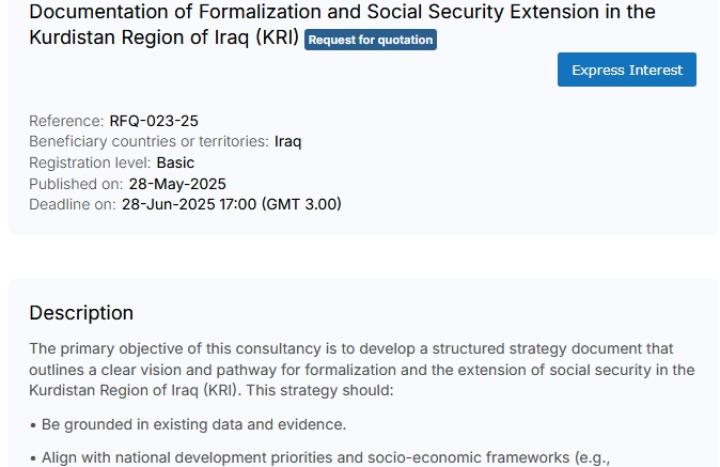Select the published date 28-May-2025
The height and width of the screenshot is (467, 720).
click(177, 184)
